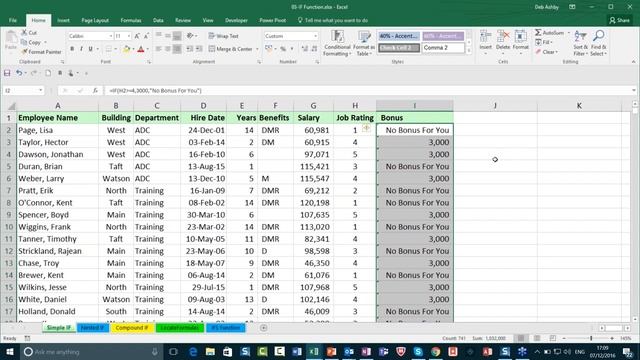Save workbook from Quick Access Toolbar
This screenshot has height=360, width=640.
pyautogui.click(x=7, y=73)
